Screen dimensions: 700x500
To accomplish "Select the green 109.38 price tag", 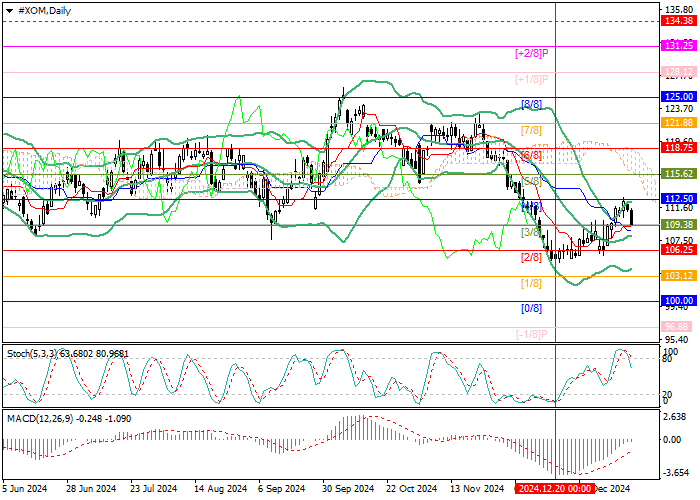I will pyautogui.click(x=679, y=225).
